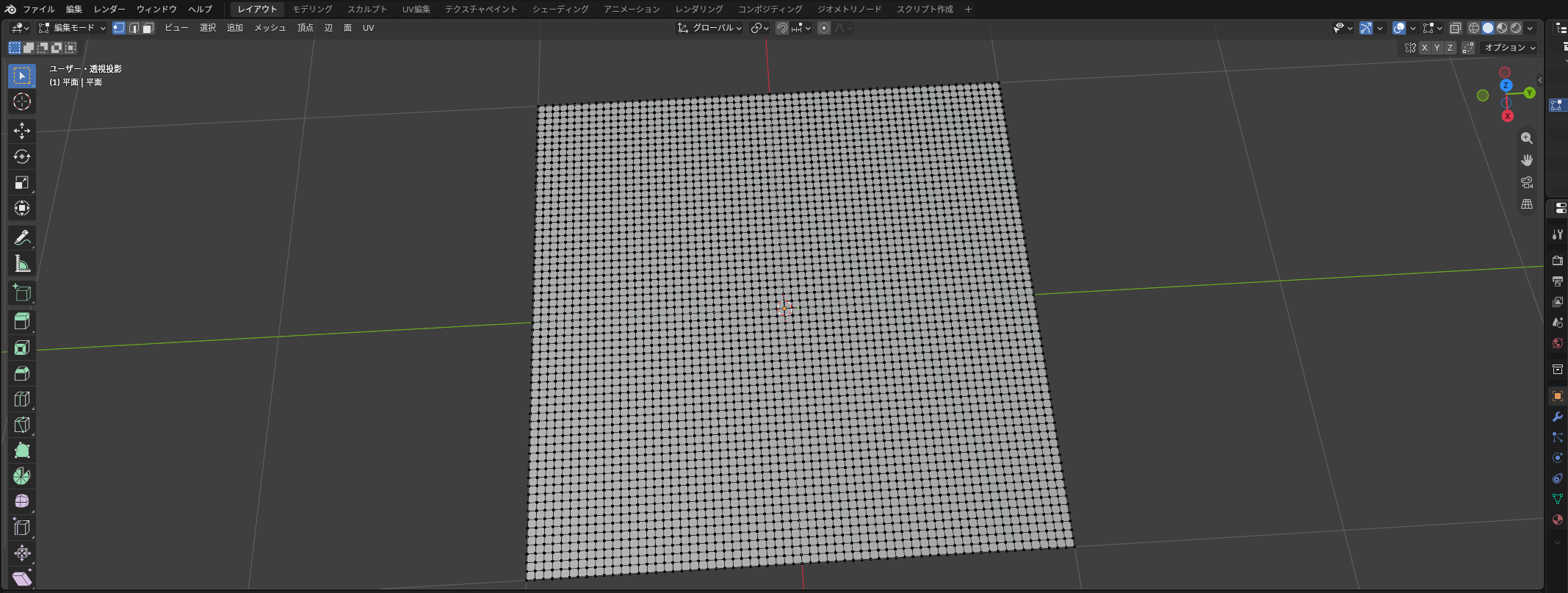Choose the 3D Cursor tool

click(22, 101)
